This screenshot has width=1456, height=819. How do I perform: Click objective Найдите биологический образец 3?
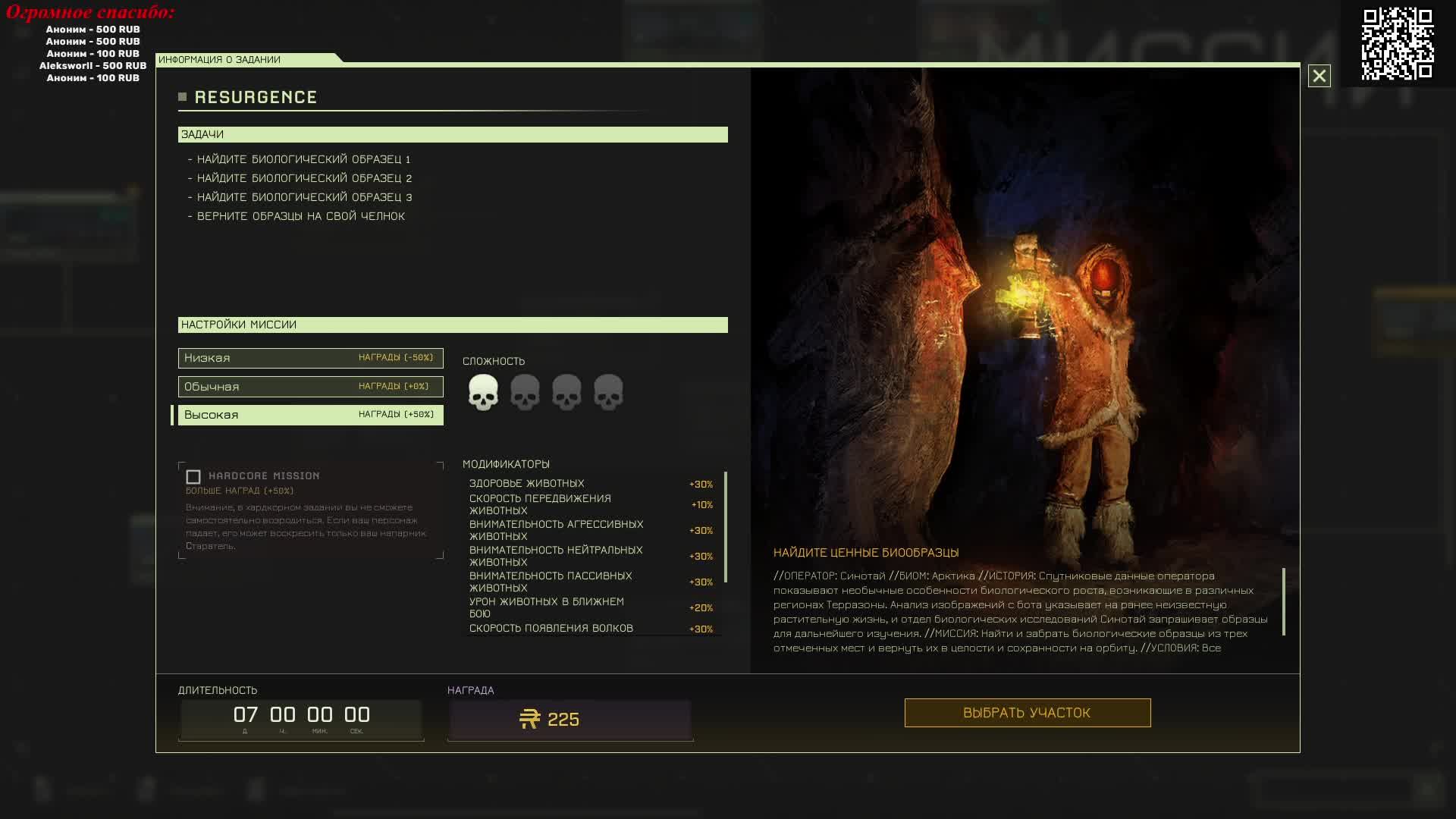304,197
